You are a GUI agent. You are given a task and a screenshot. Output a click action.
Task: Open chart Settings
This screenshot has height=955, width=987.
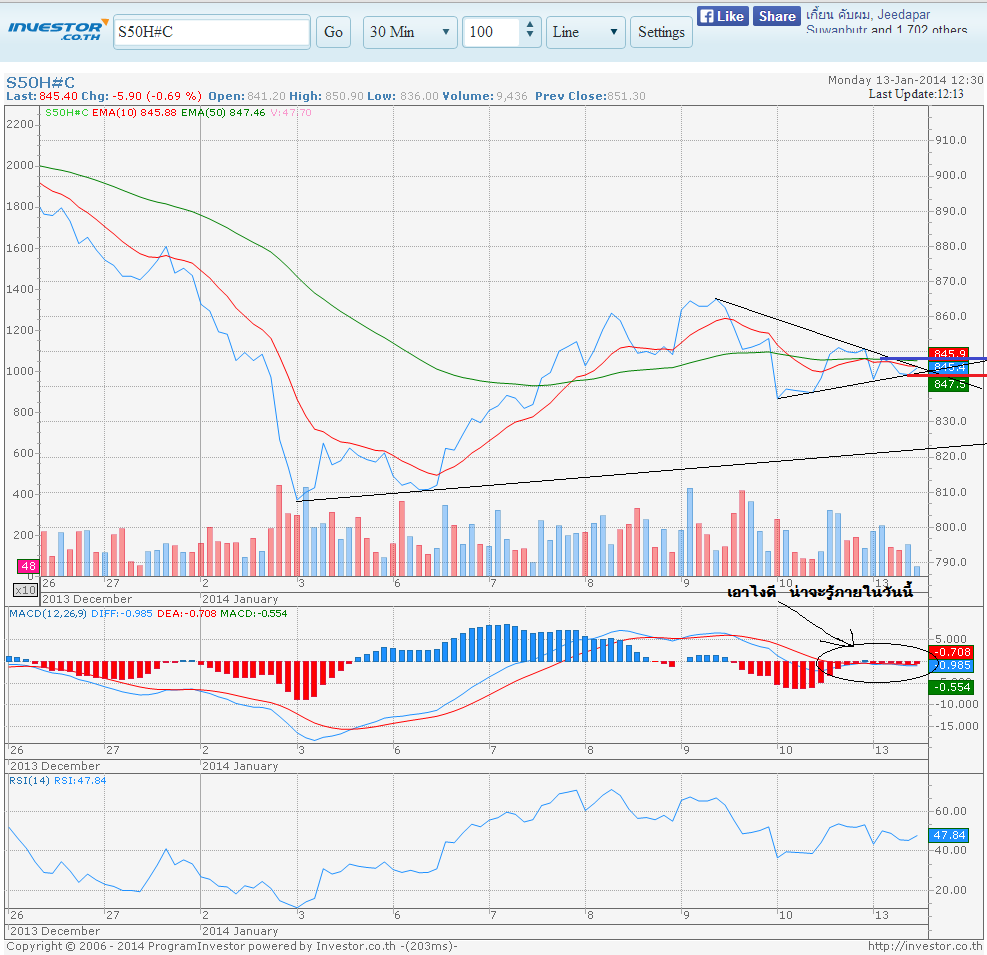coord(661,32)
